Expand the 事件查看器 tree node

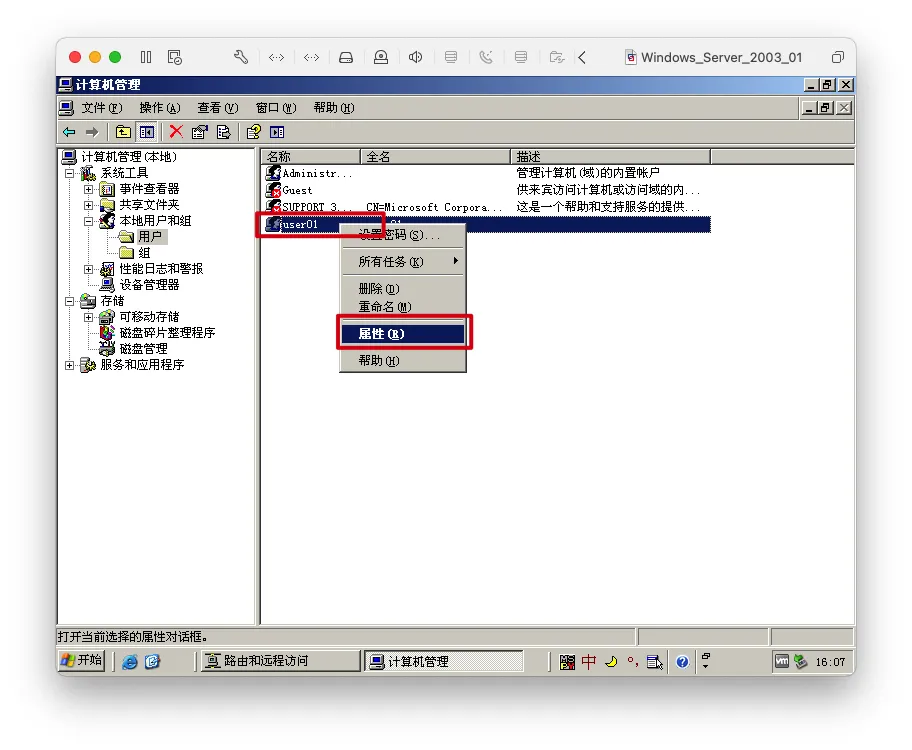pyautogui.click(x=88, y=189)
